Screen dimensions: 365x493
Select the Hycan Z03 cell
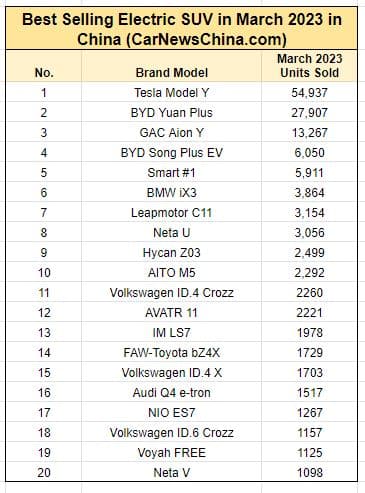pyautogui.click(x=171, y=252)
